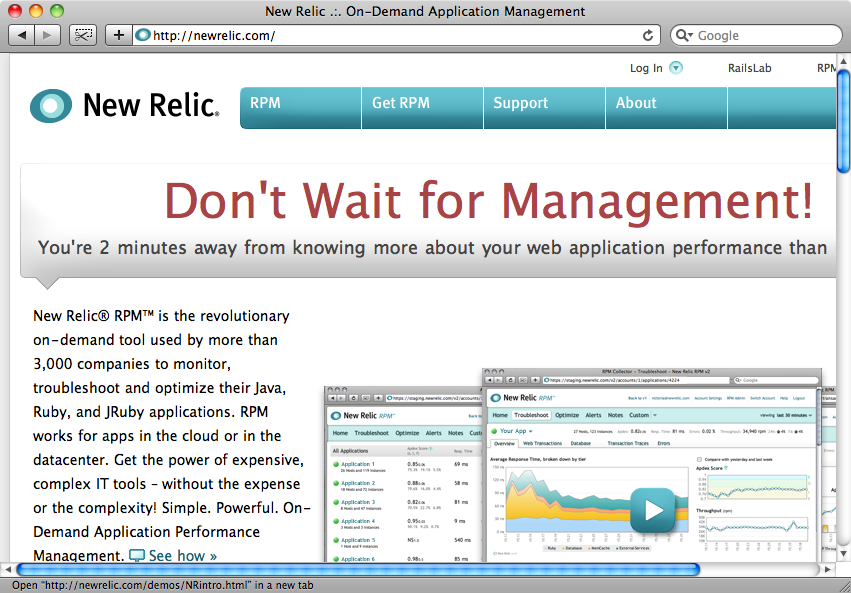This screenshot has width=851, height=593.
Task: Open the About navigation tab
Action: [666, 108]
